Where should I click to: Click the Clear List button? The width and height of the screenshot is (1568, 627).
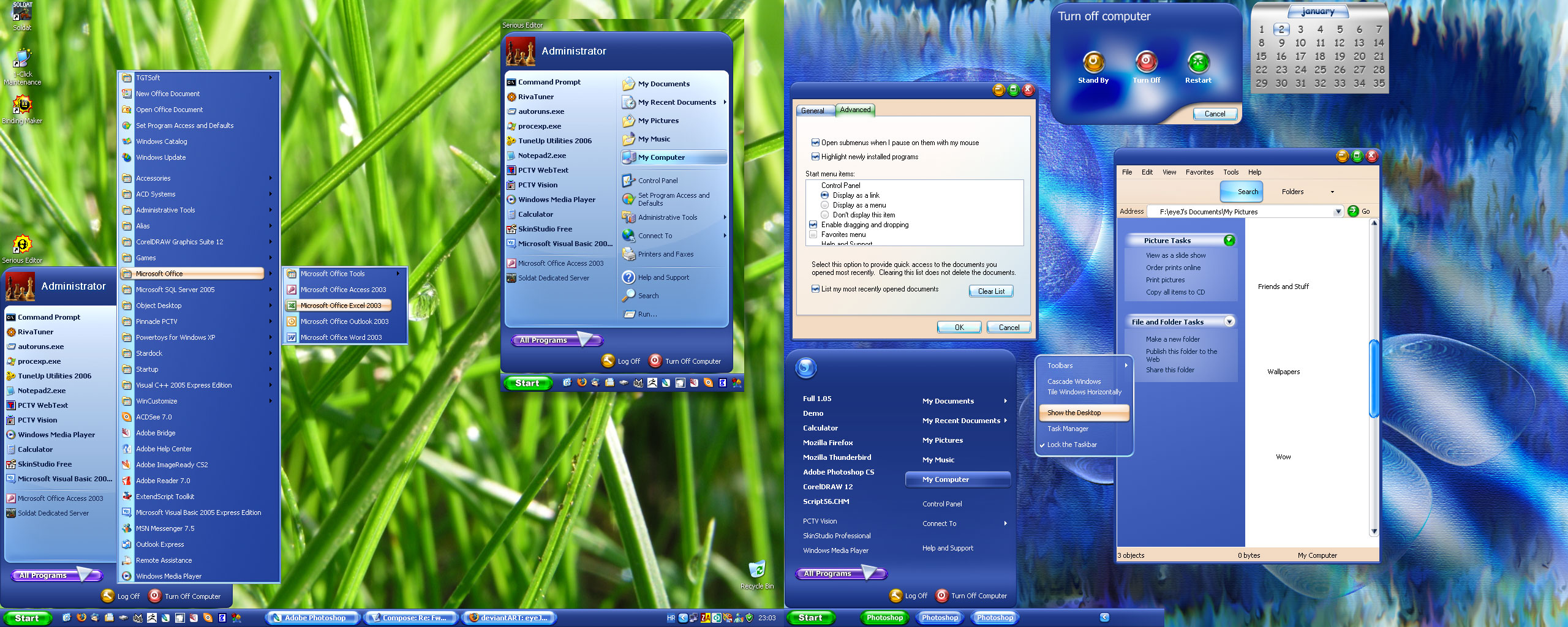[x=990, y=291]
